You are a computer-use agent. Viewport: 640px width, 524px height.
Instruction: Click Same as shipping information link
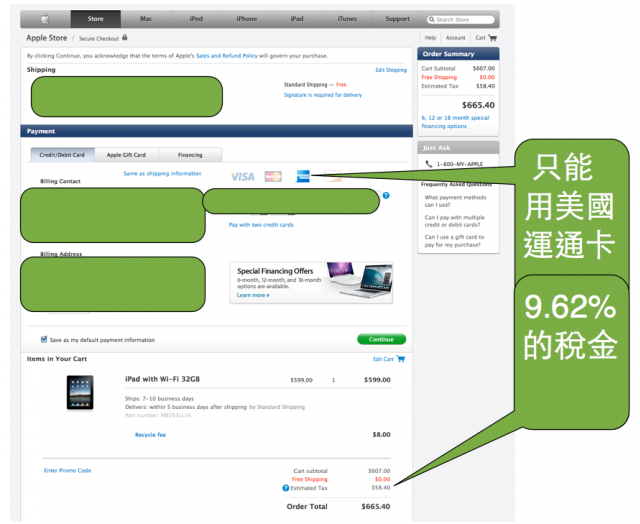162,173
